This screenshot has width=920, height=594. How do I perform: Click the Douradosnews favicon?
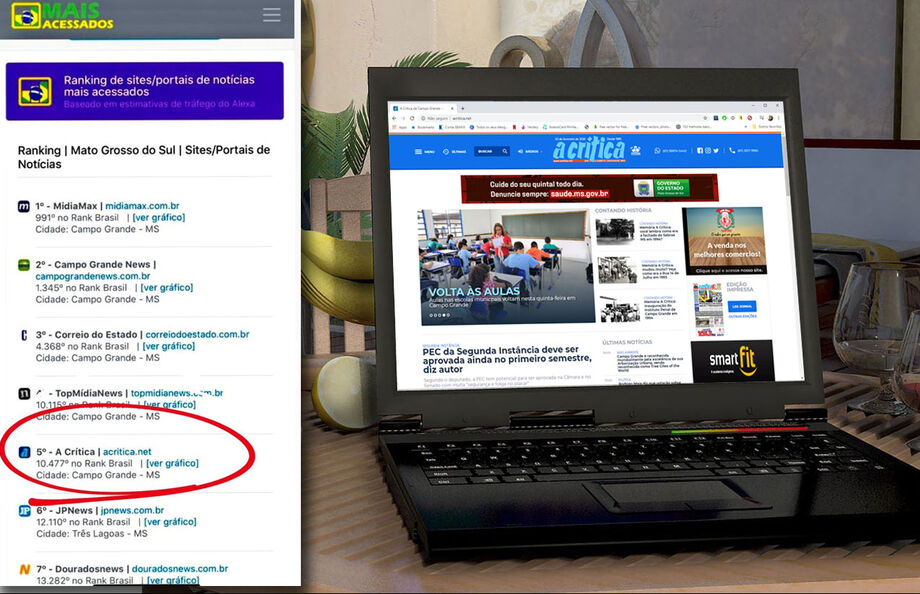coord(24,569)
